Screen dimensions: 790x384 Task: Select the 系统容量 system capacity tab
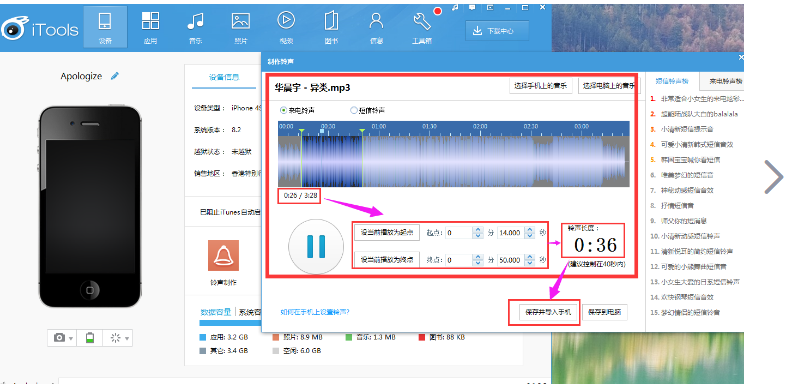point(250,312)
